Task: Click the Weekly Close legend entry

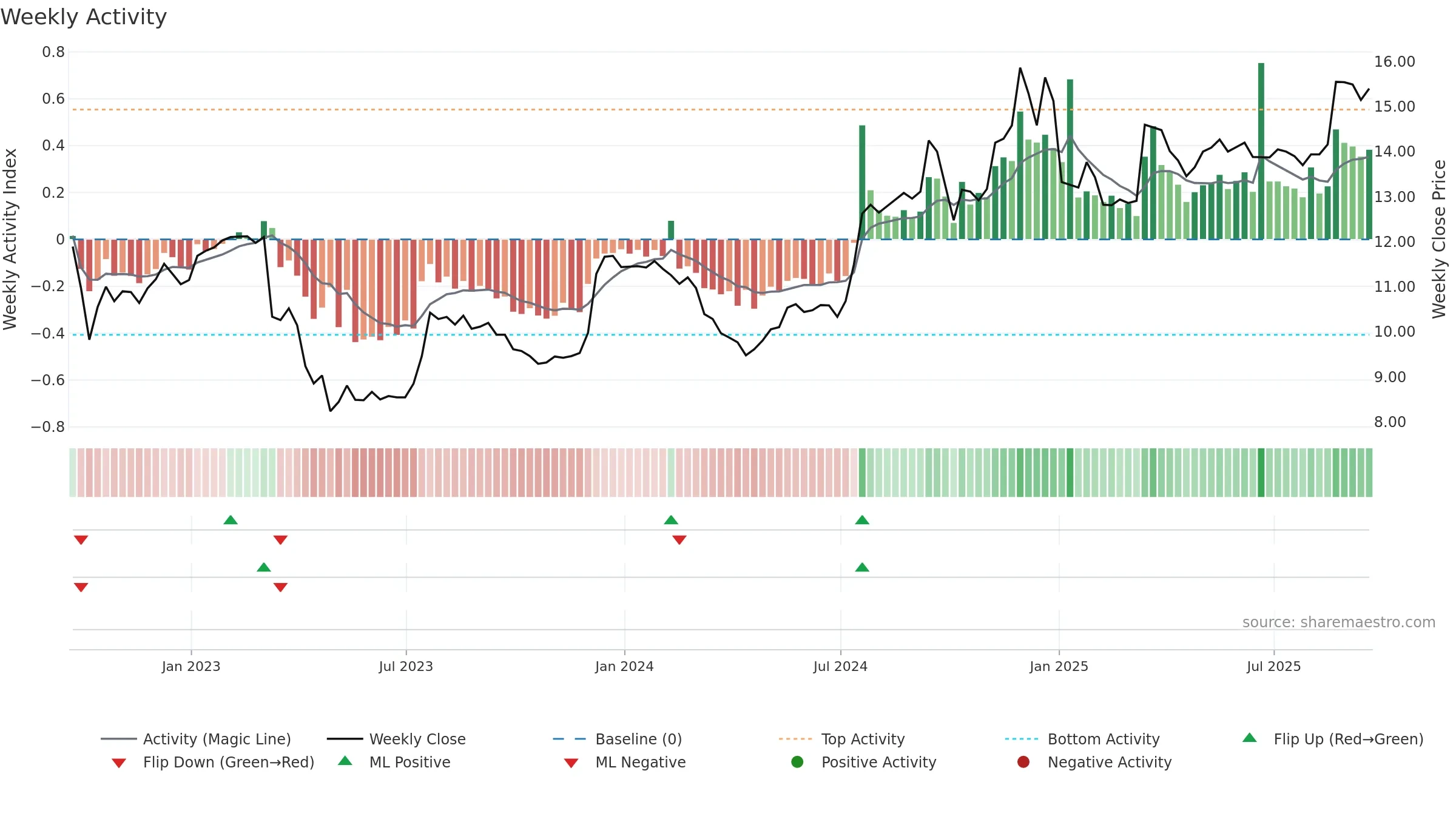Action: point(396,739)
